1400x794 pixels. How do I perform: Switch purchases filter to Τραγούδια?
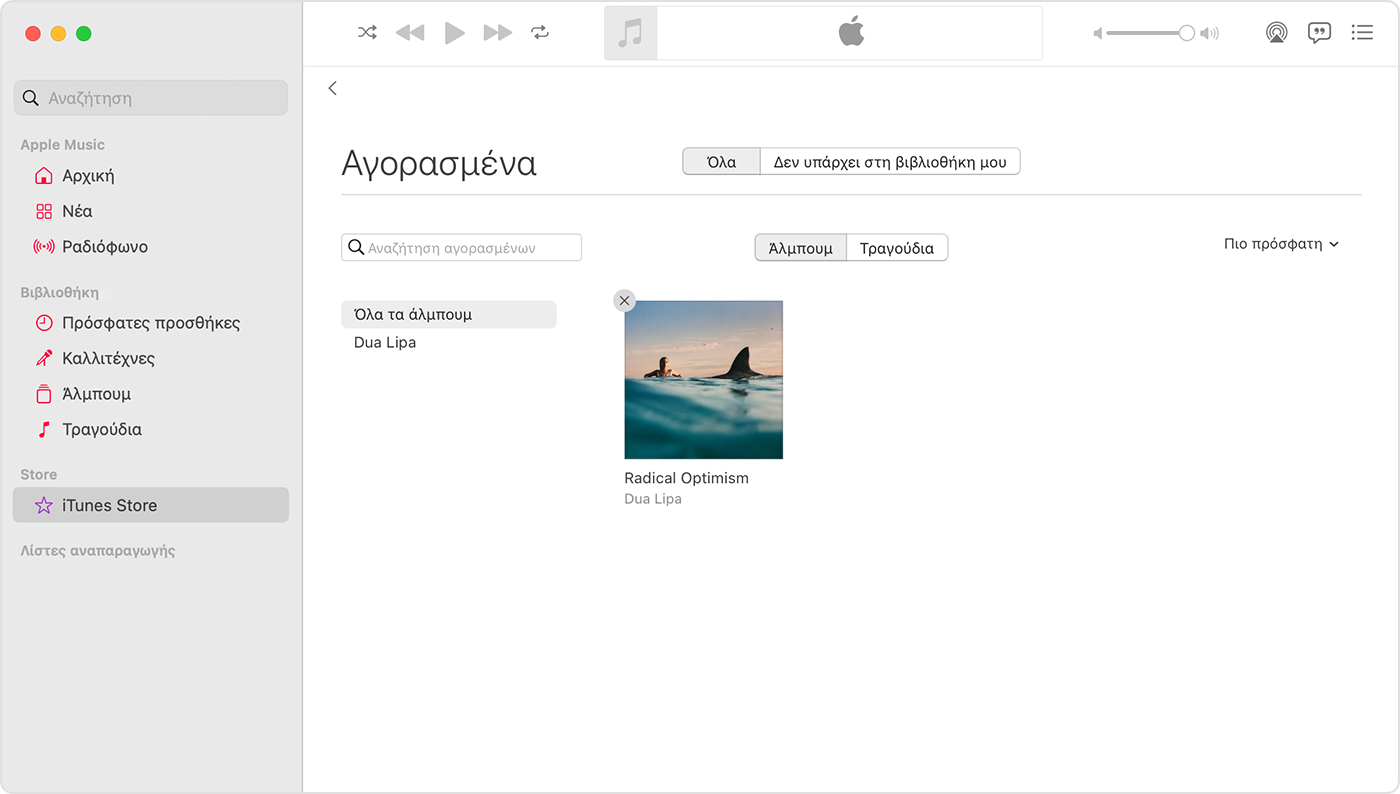coord(896,247)
